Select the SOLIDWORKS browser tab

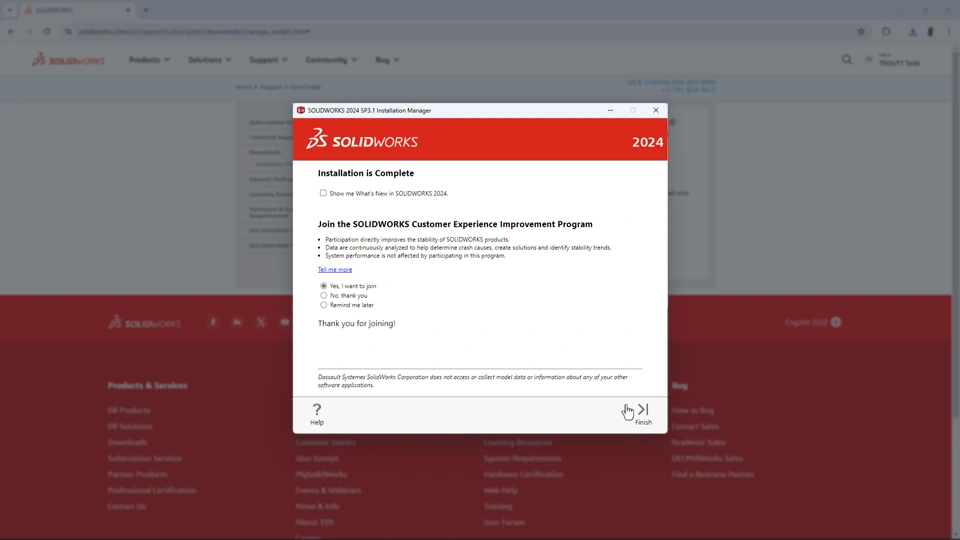(x=77, y=10)
